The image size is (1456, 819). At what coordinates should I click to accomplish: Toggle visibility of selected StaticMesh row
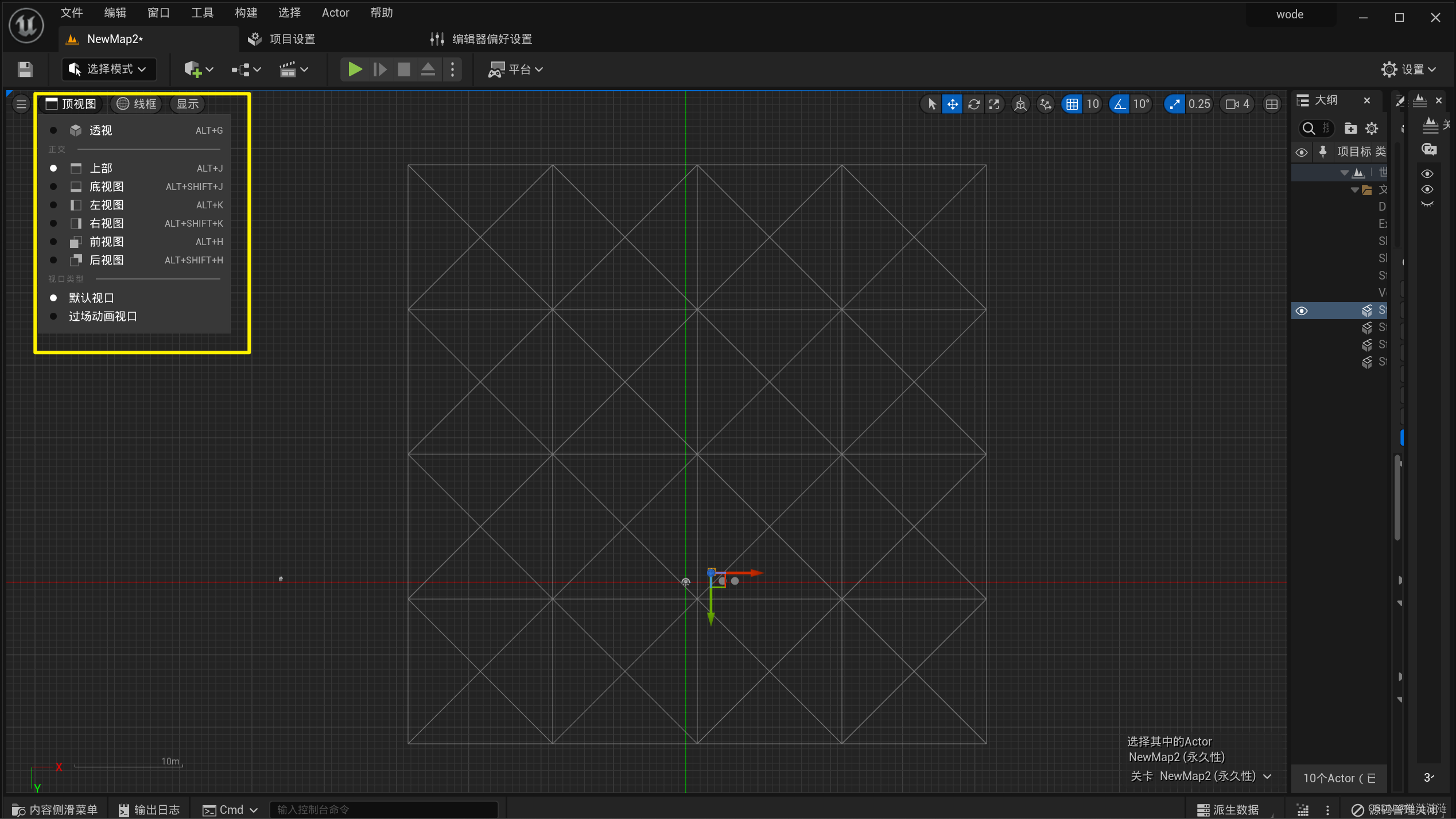[x=1301, y=310]
